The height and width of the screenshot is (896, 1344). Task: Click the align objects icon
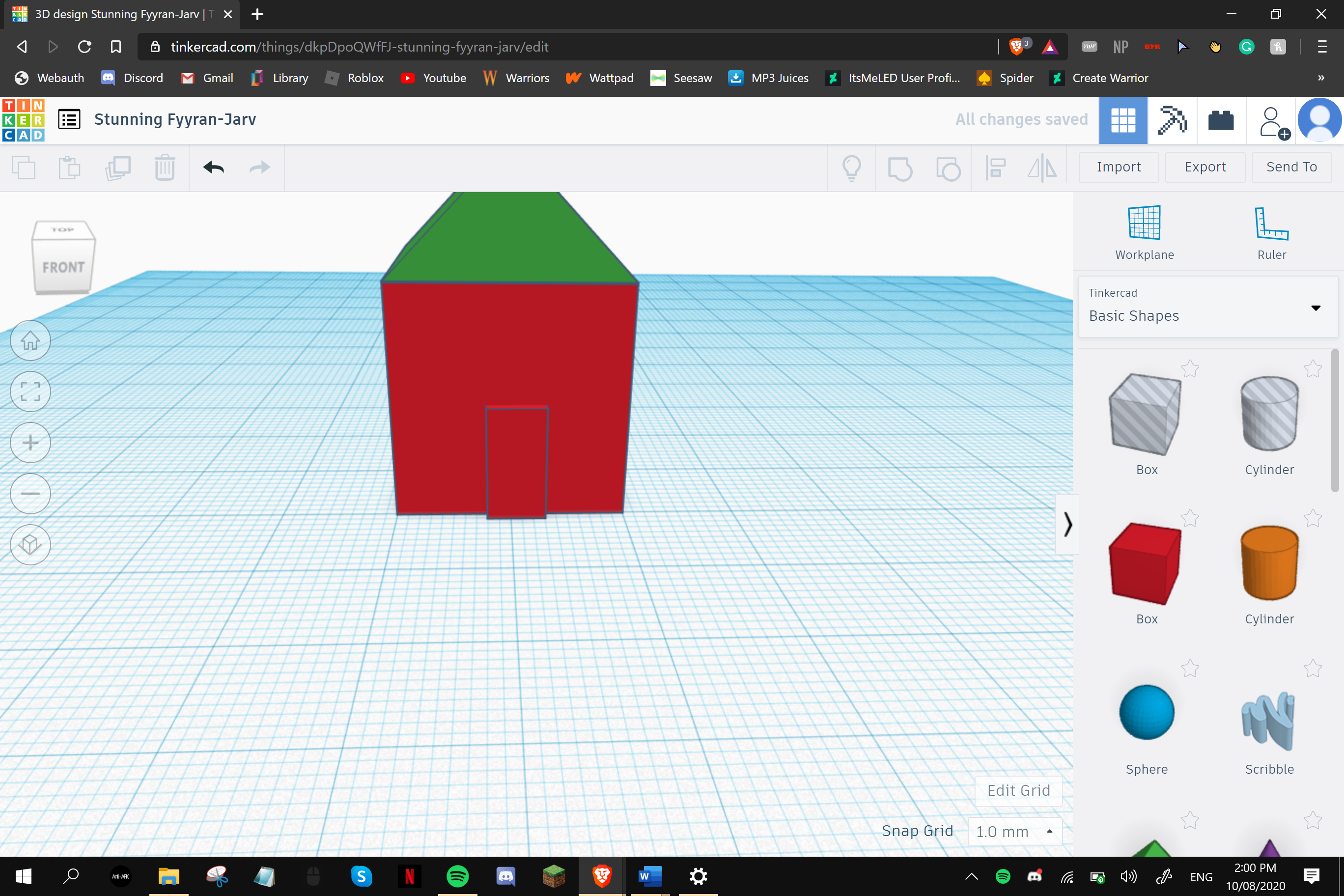point(996,167)
